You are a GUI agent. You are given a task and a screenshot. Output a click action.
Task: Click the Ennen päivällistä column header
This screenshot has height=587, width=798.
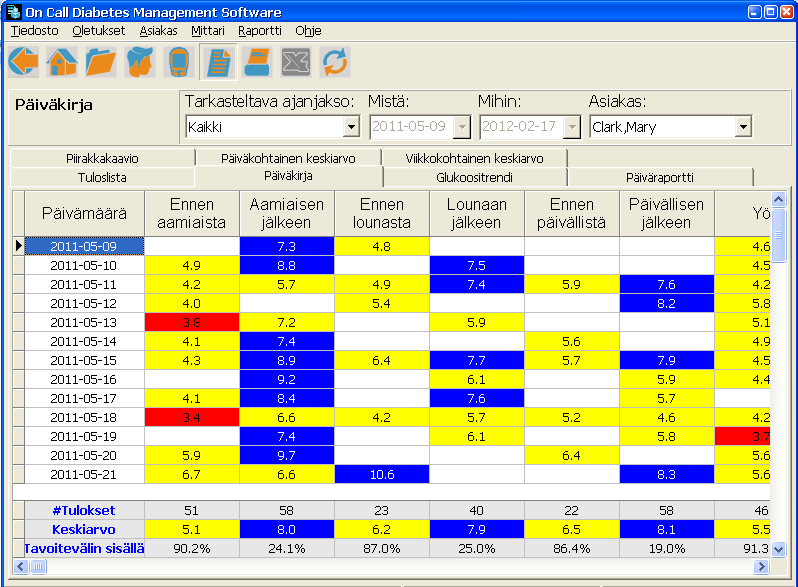pyautogui.click(x=572, y=213)
